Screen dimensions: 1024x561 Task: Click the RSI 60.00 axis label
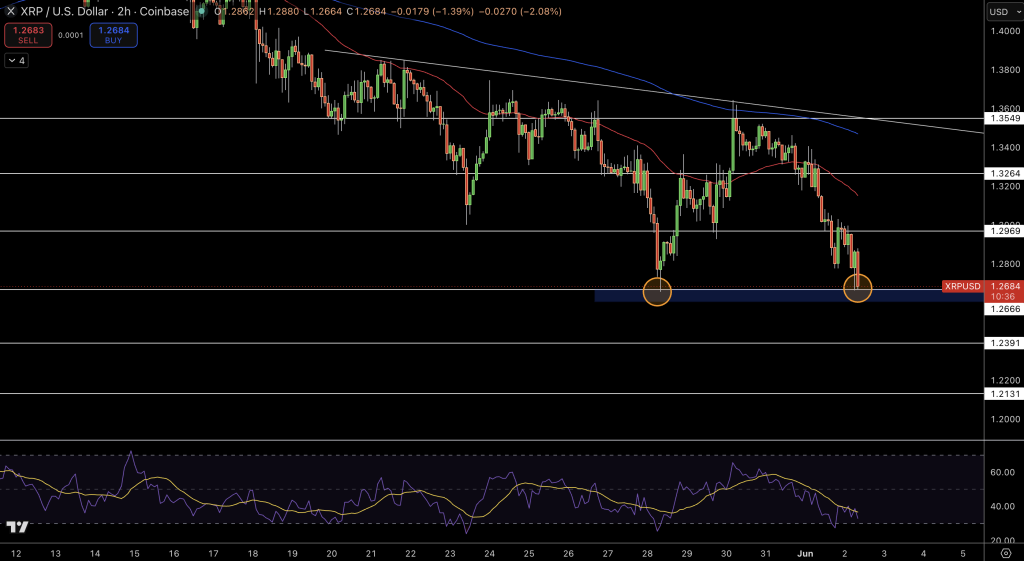1002,472
